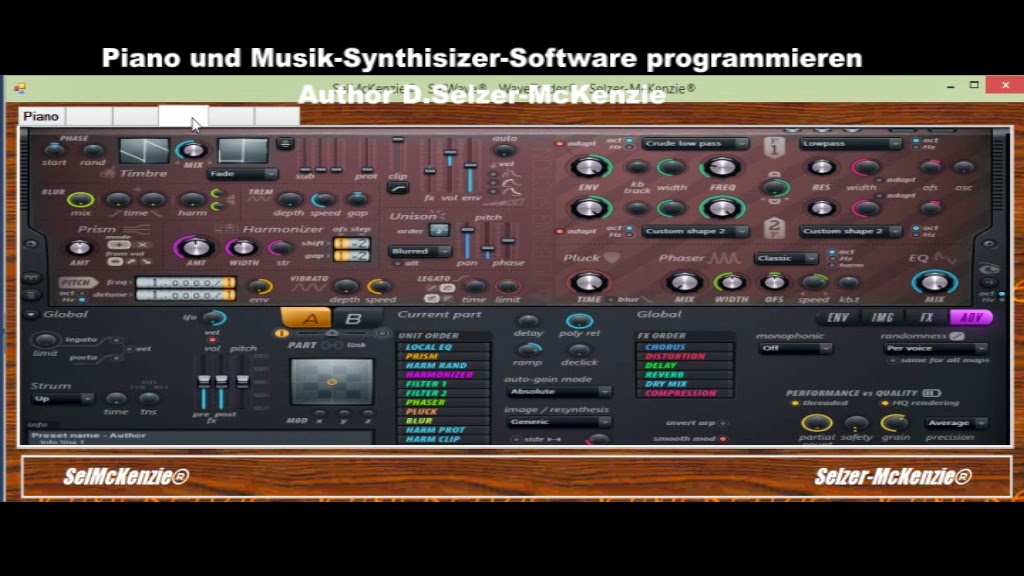This screenshot has width=1024, height=576.
Task: Enable HQ rendering option
Action: 884,404
